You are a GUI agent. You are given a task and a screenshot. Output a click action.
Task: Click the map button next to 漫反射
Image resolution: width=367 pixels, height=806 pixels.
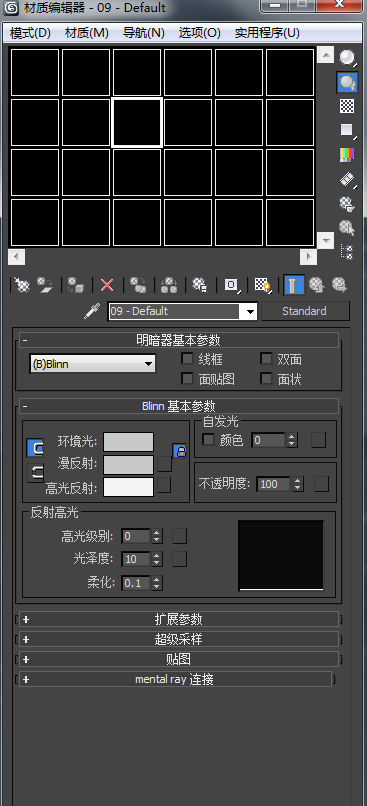[164, 464]
